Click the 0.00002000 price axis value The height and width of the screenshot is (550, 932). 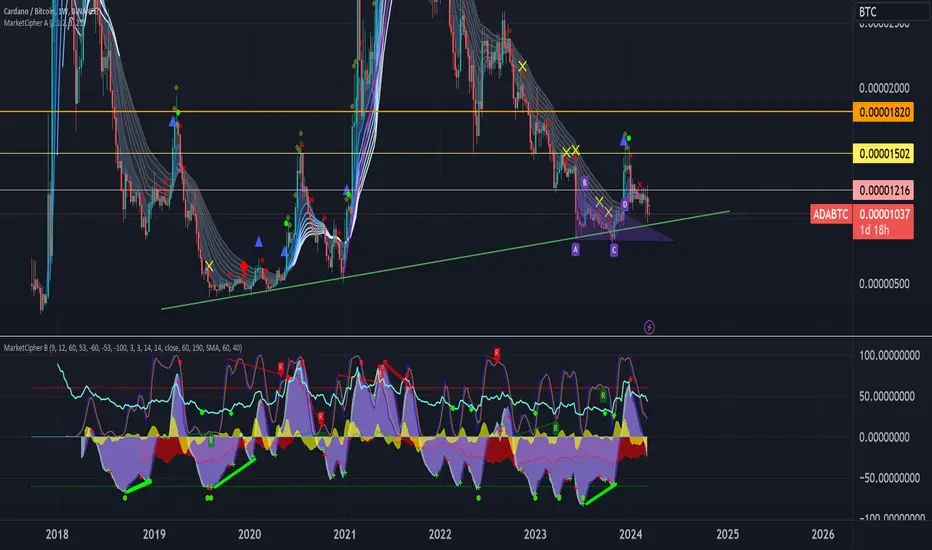click(884, 88)
